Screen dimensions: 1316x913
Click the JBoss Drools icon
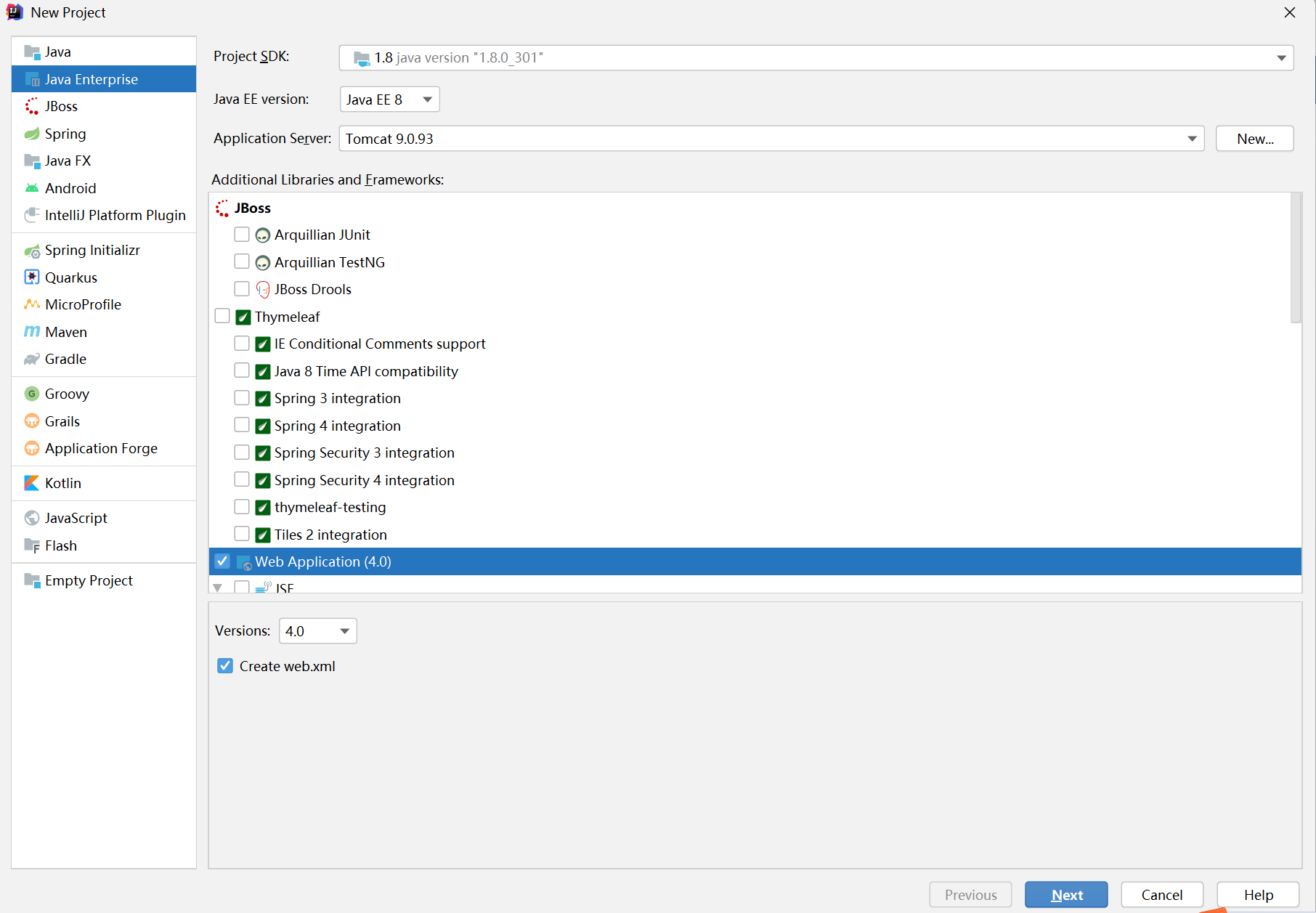(263, 290)
